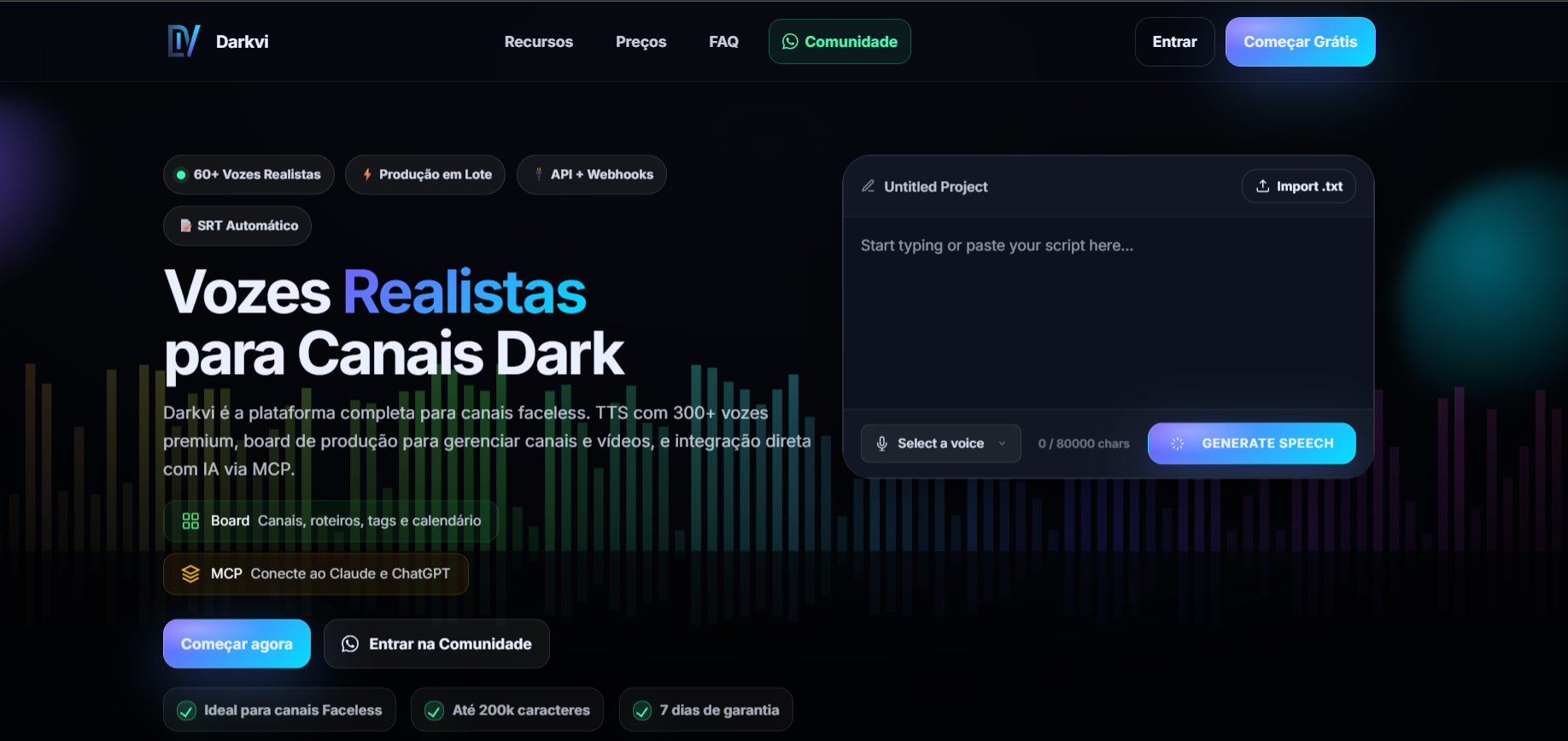Click the green dot on 60+ Vozes Realistas

[181, 175]
